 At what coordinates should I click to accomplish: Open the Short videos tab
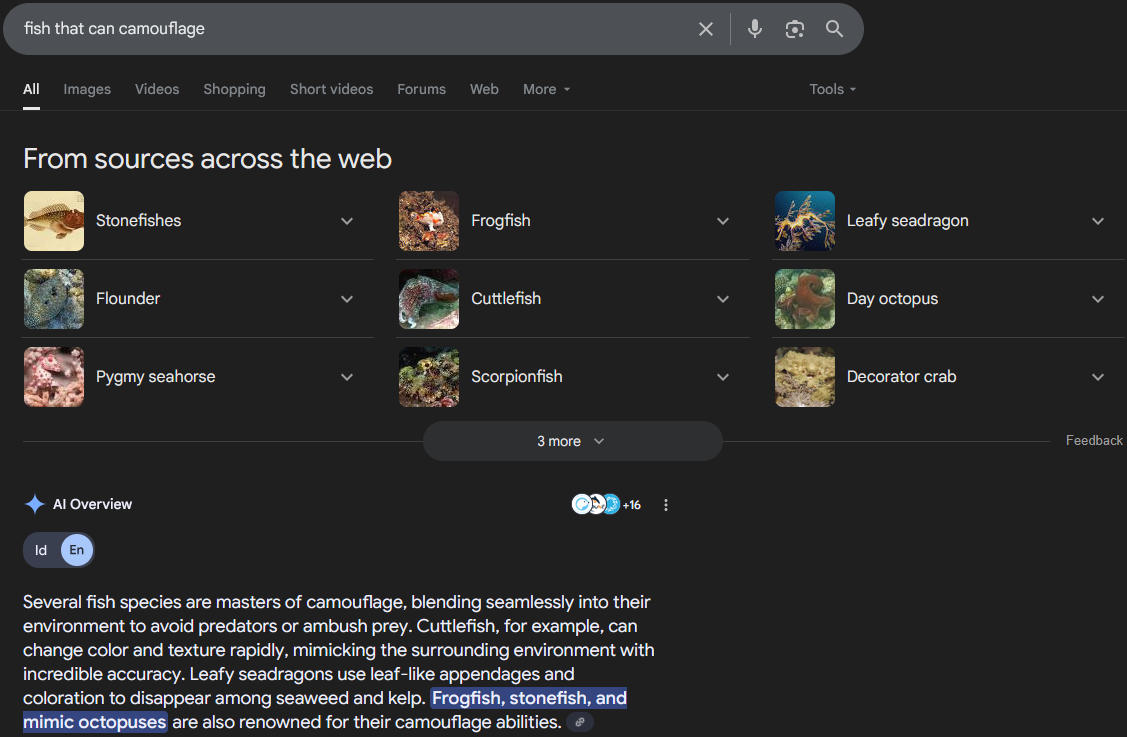[331, 89]
